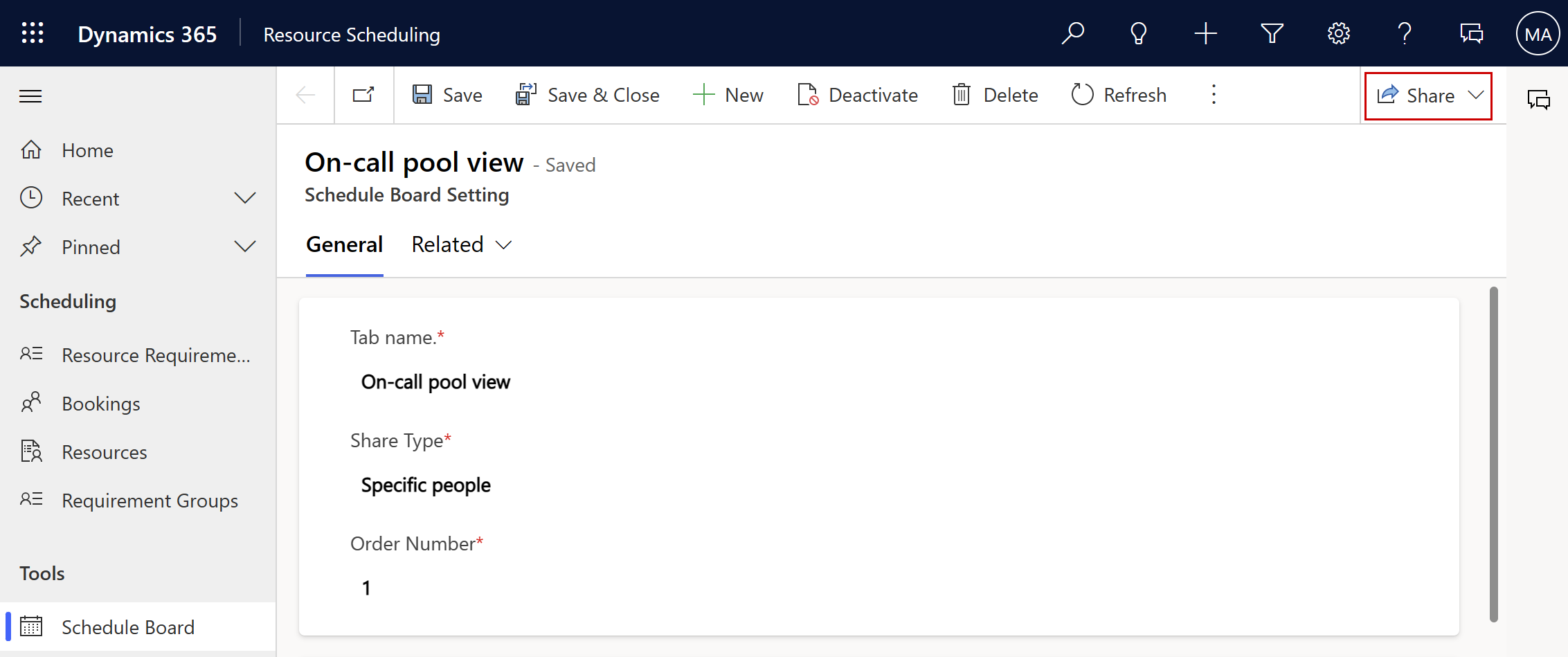Open Resource Requirements in sidebar
This screenshot has height=657, width=1568.
(138, 355)
